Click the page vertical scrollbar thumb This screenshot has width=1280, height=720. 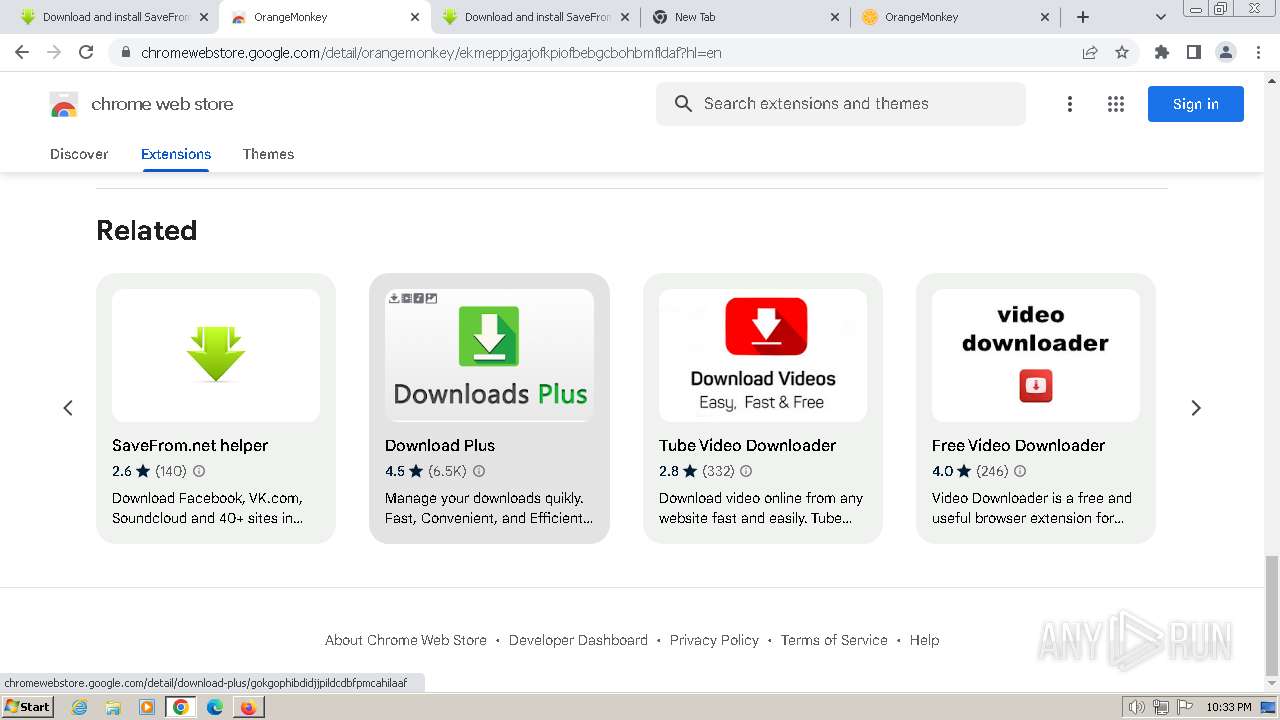pyautogui.click(x=1272, y=616)
